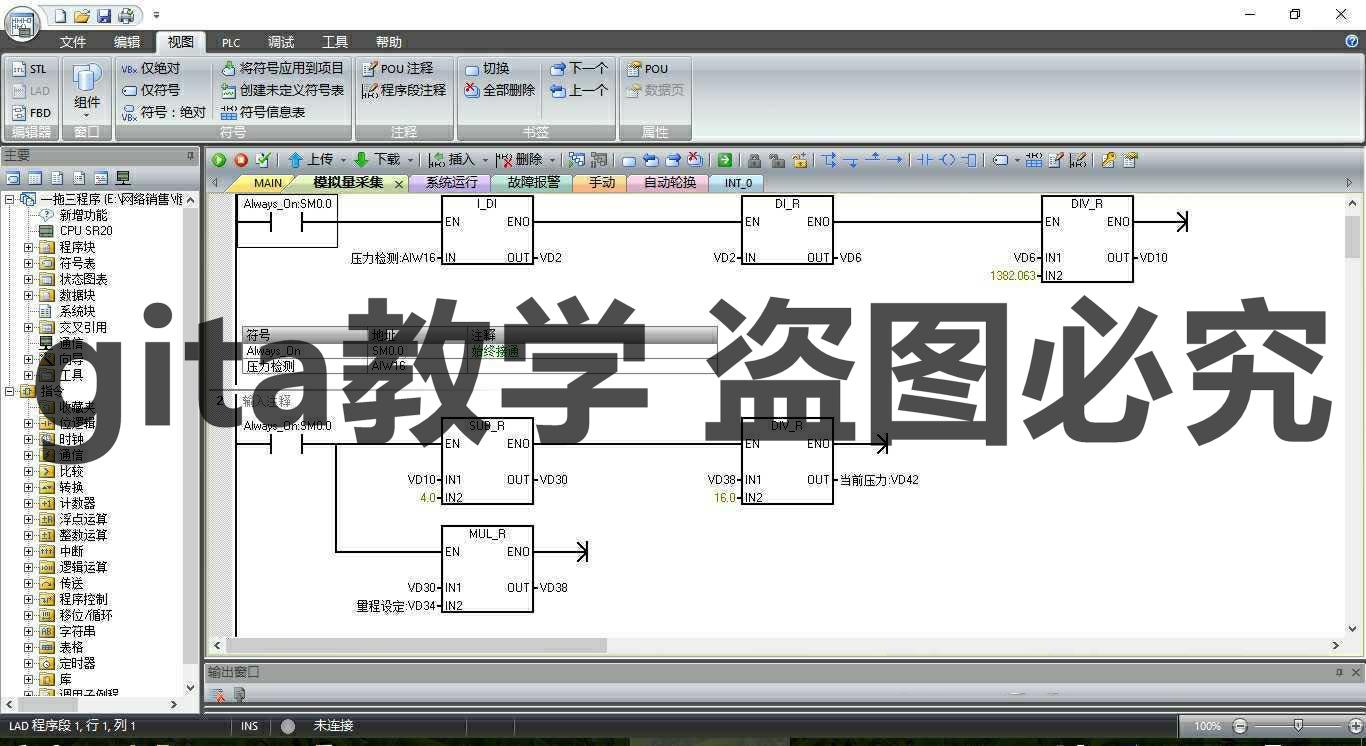The width and height of the screenshot is (1366, 746).
Task: Click the 删除 delete button
Action: 519,160
